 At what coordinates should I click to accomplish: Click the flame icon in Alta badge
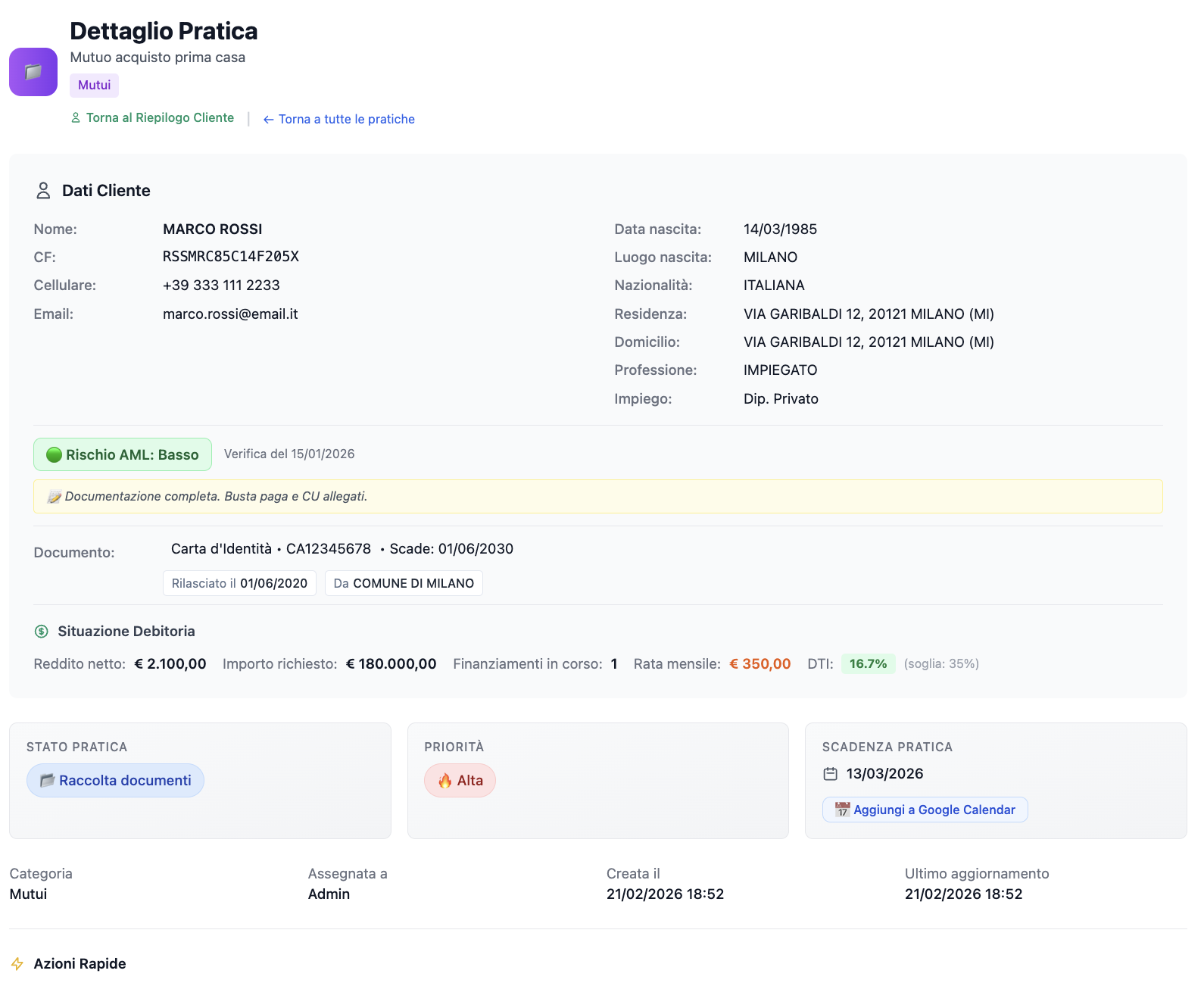point(445,781)
